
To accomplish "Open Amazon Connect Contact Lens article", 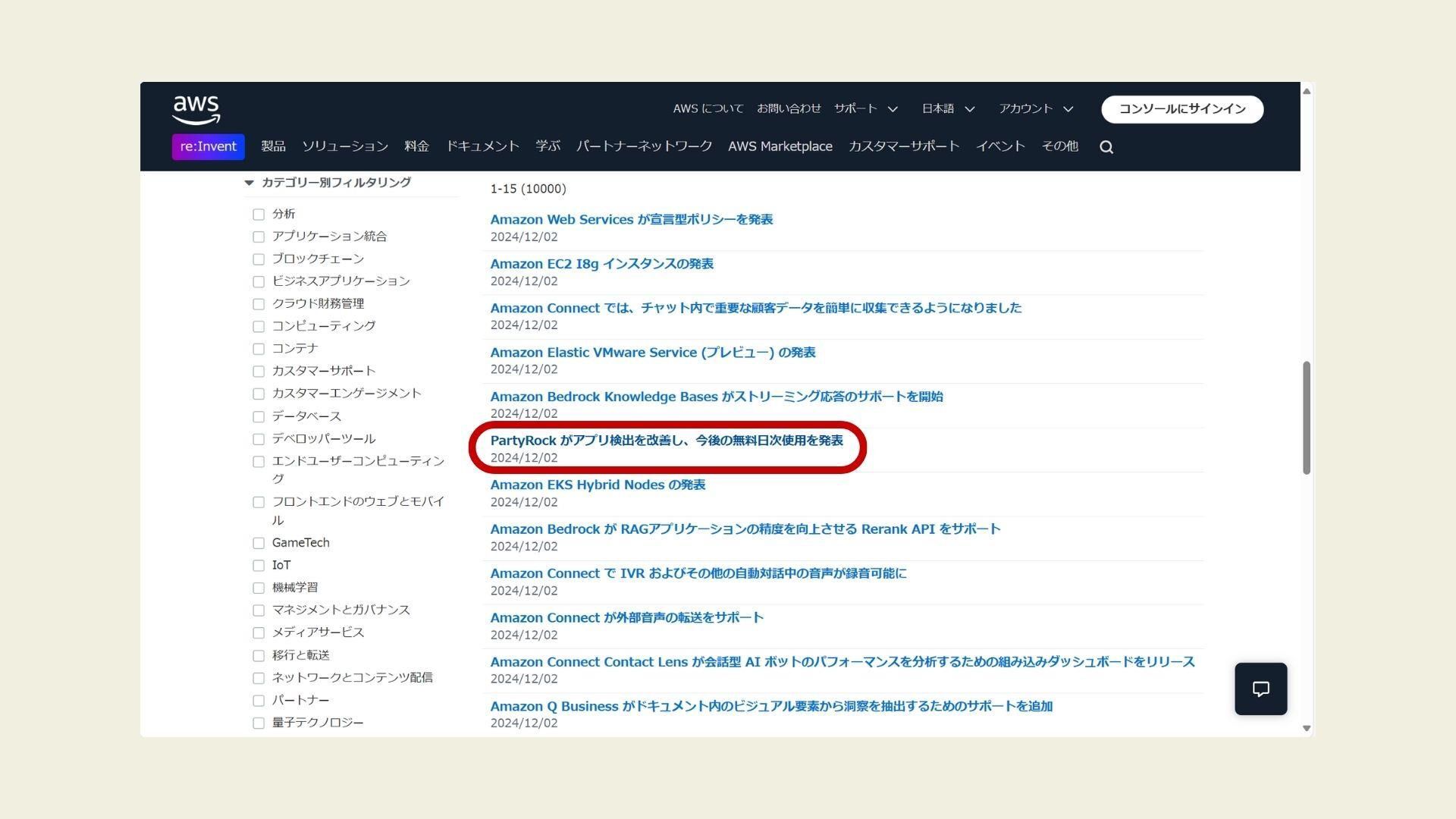I will (x=843, y=662).
